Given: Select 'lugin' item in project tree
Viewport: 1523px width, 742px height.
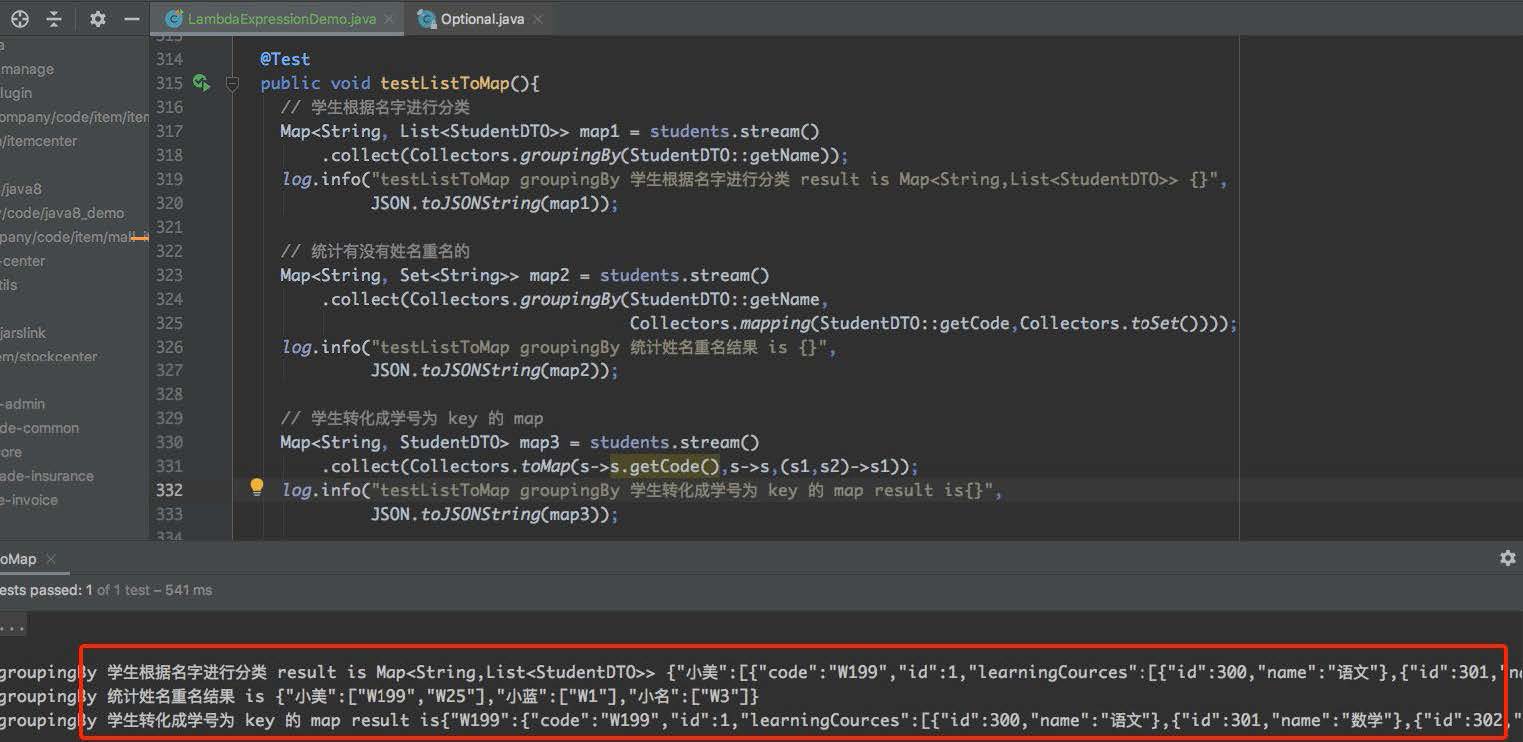Looking at the screenshot, I should [16, 93].
